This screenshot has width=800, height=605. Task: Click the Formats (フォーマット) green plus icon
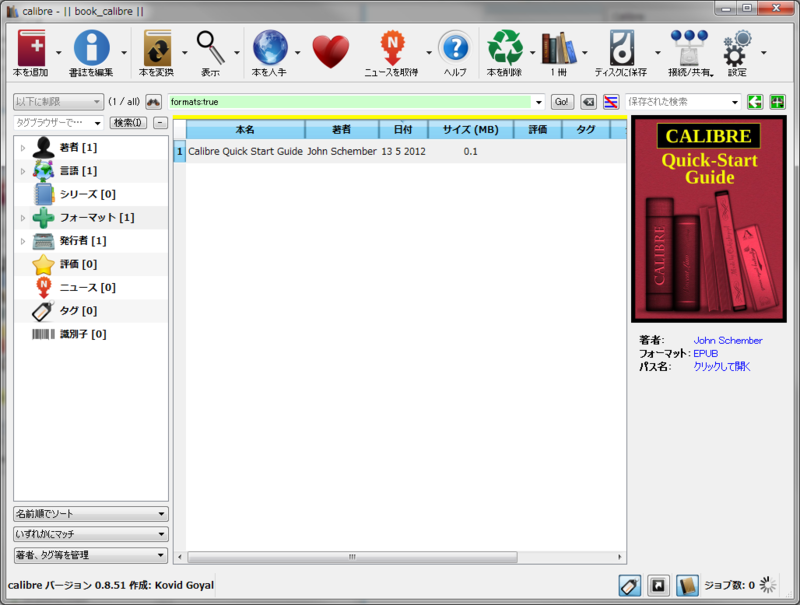[43, 218]
